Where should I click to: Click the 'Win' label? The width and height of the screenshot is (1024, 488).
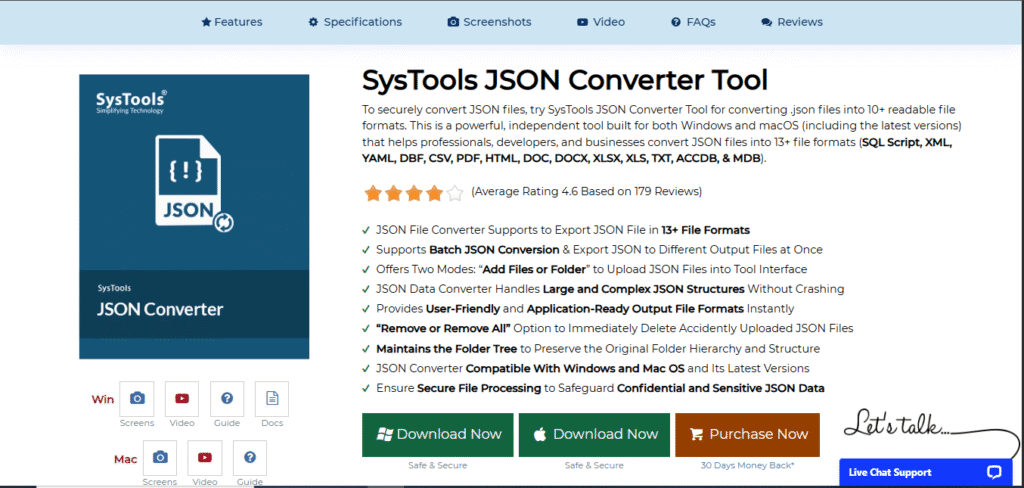pos(103,399)
